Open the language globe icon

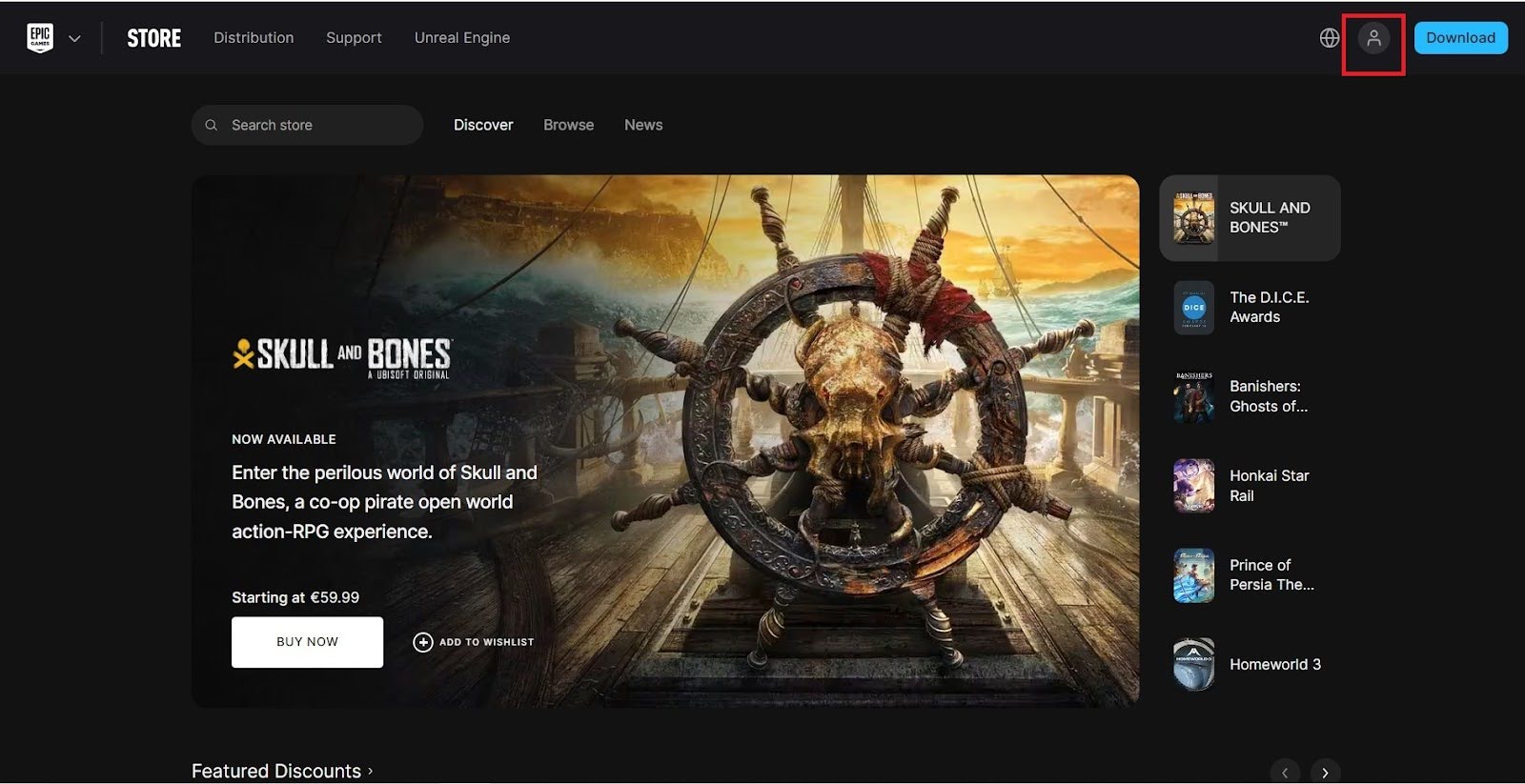point(1330,38)
